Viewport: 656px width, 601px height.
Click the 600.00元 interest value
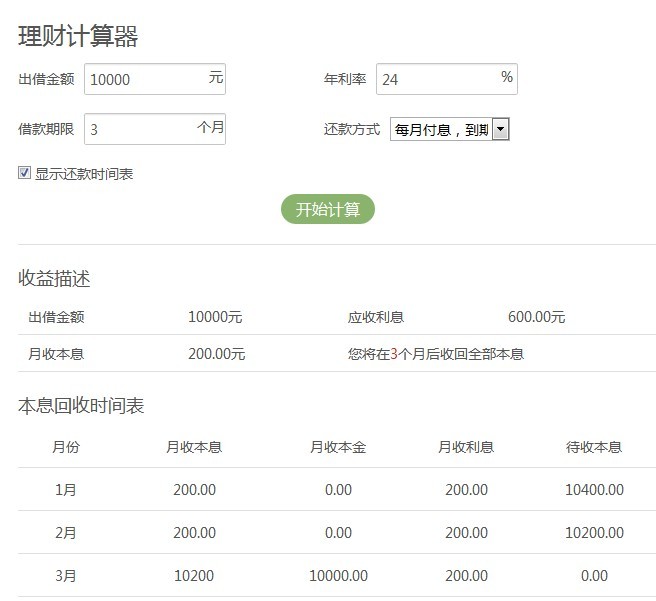click(x=536, y=317)
